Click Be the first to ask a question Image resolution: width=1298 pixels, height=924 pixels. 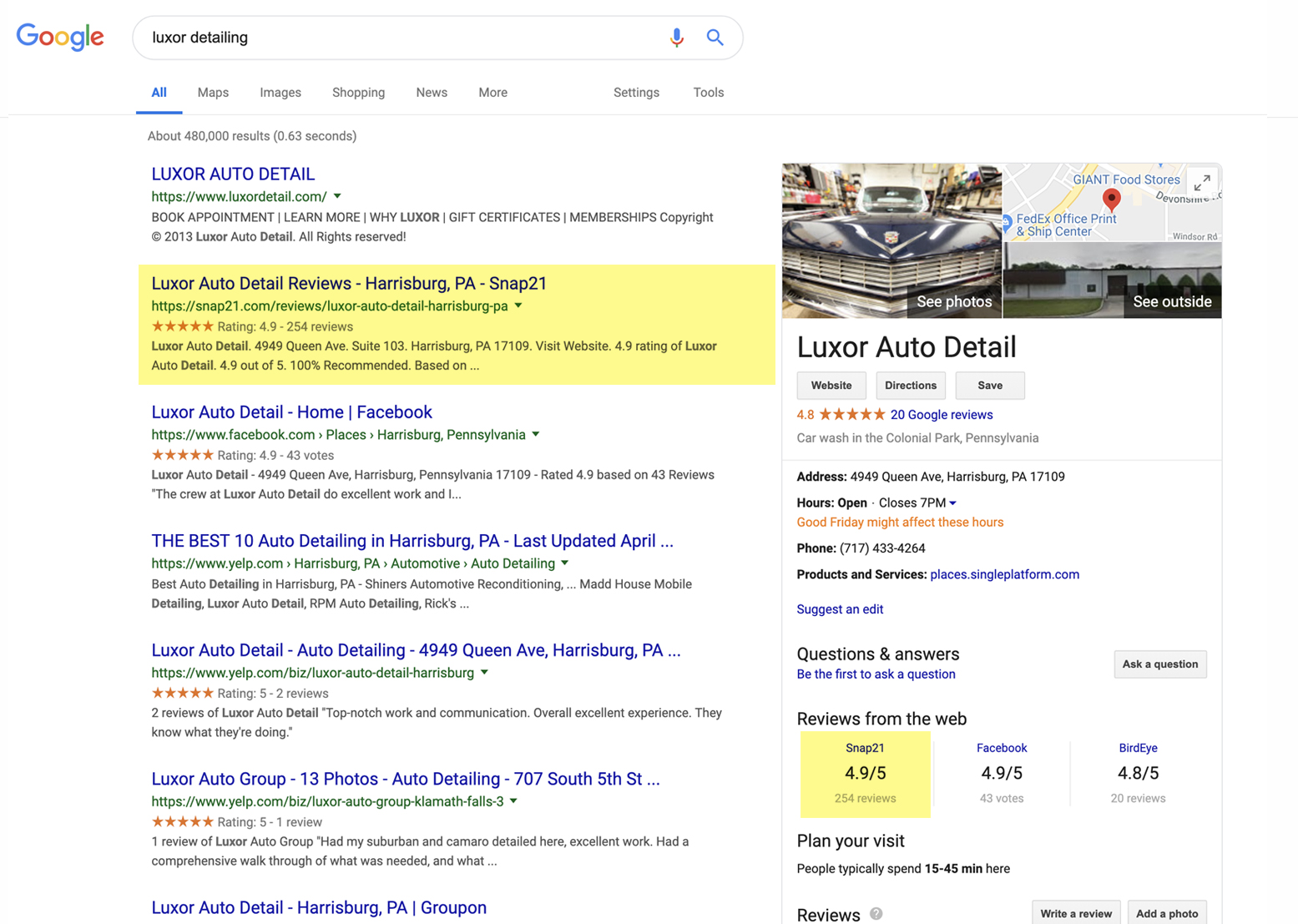point(876,674)
